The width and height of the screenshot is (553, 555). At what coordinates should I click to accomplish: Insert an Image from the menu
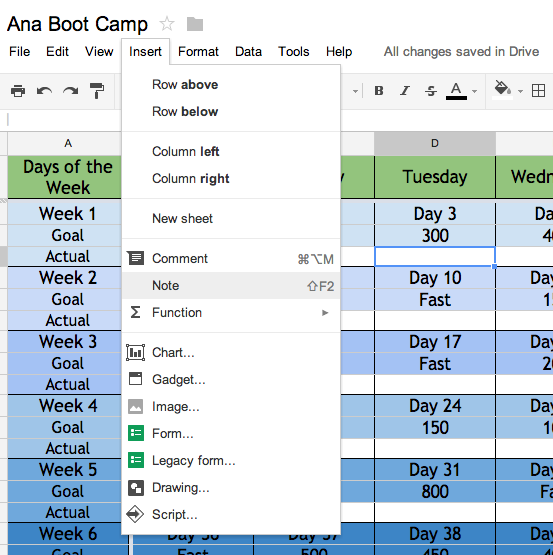pos(231,407)
